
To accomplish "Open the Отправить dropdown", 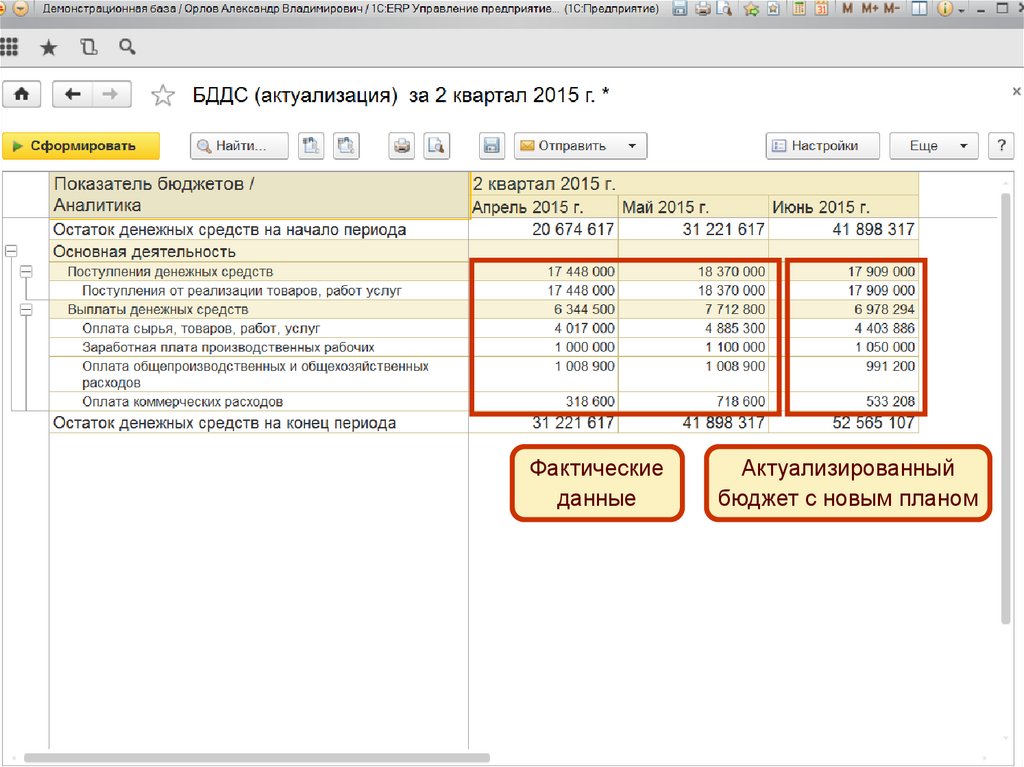I will click(x=580, y=146).
